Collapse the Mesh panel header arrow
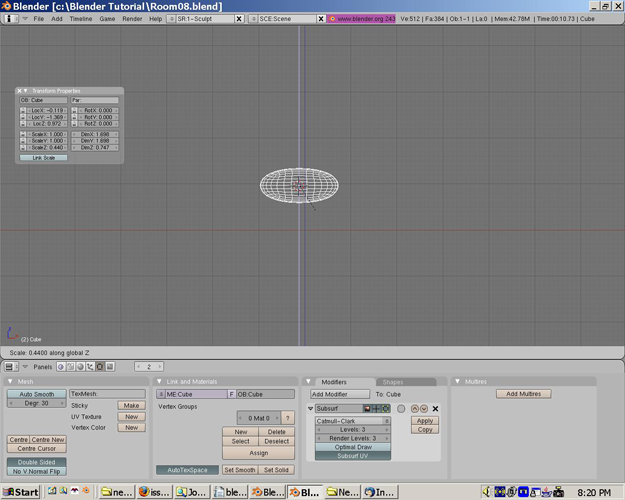The height and width of the screenshot is (500, 625). pyautogui.click(x=11, y=381)
